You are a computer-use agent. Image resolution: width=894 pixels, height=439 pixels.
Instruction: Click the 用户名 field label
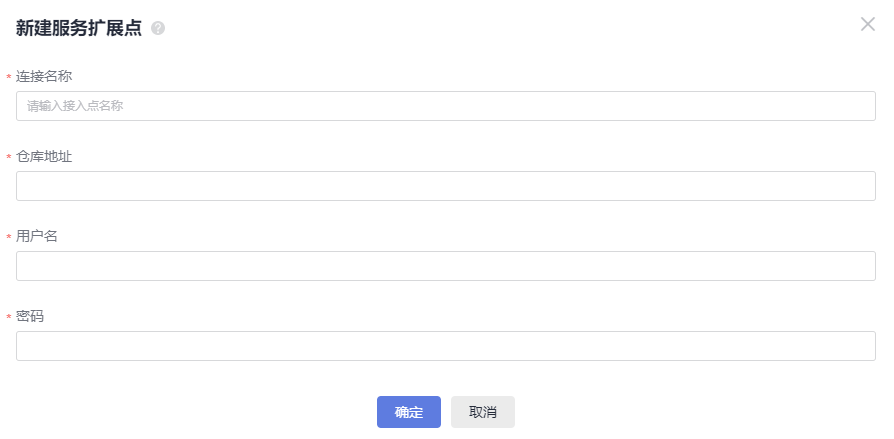coord(36,236)
